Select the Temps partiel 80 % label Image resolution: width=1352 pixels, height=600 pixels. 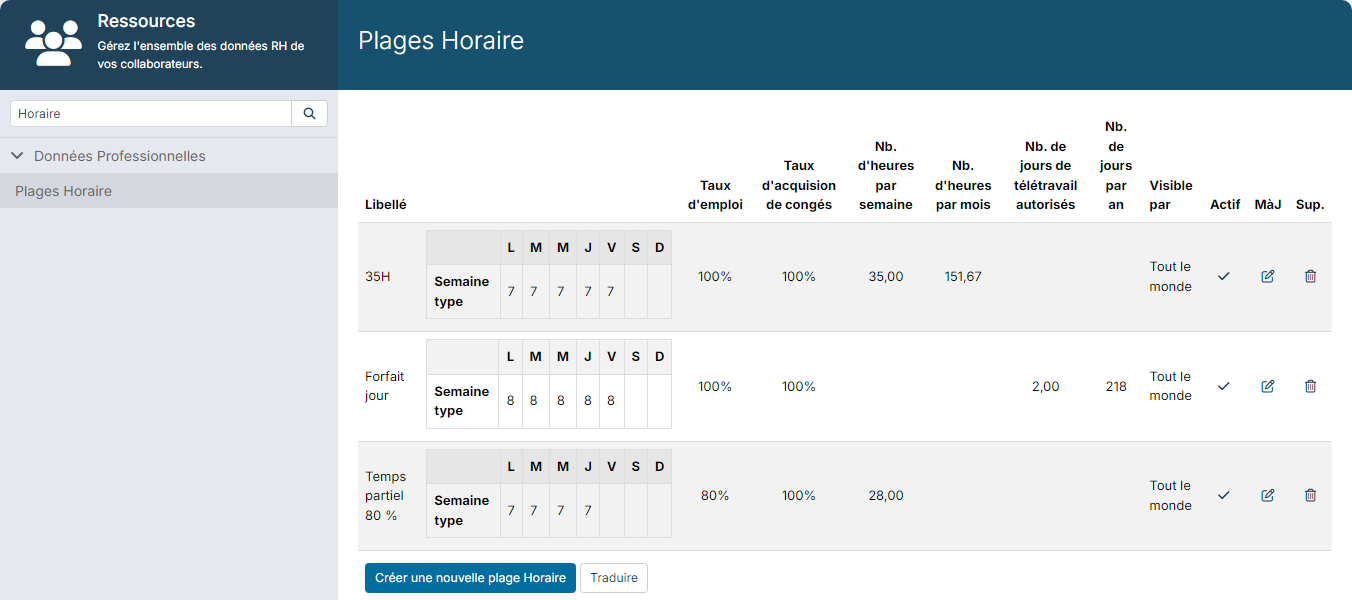pyautogui.click(x=386, y=495)
